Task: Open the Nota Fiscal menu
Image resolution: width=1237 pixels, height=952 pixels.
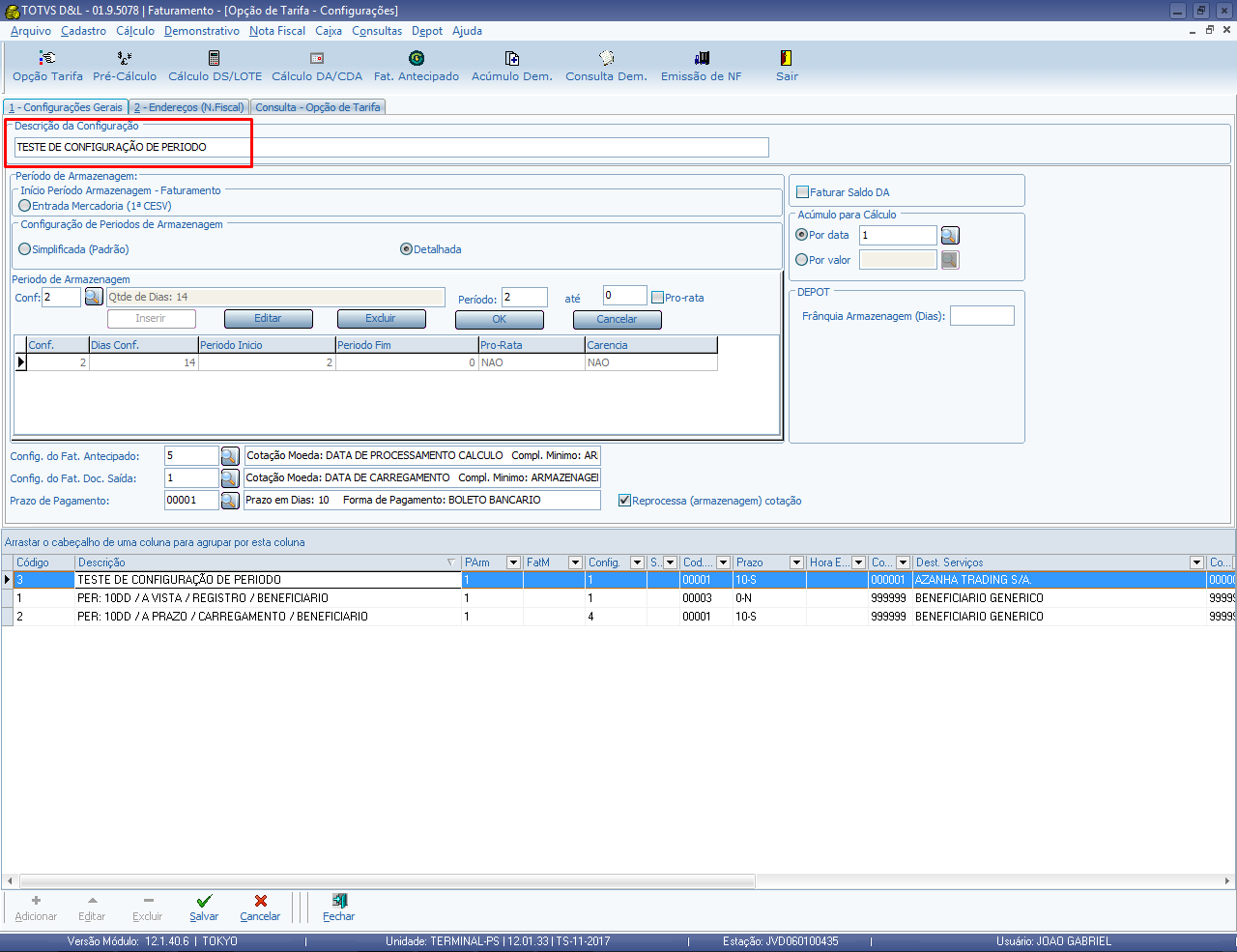Action: 277,31
